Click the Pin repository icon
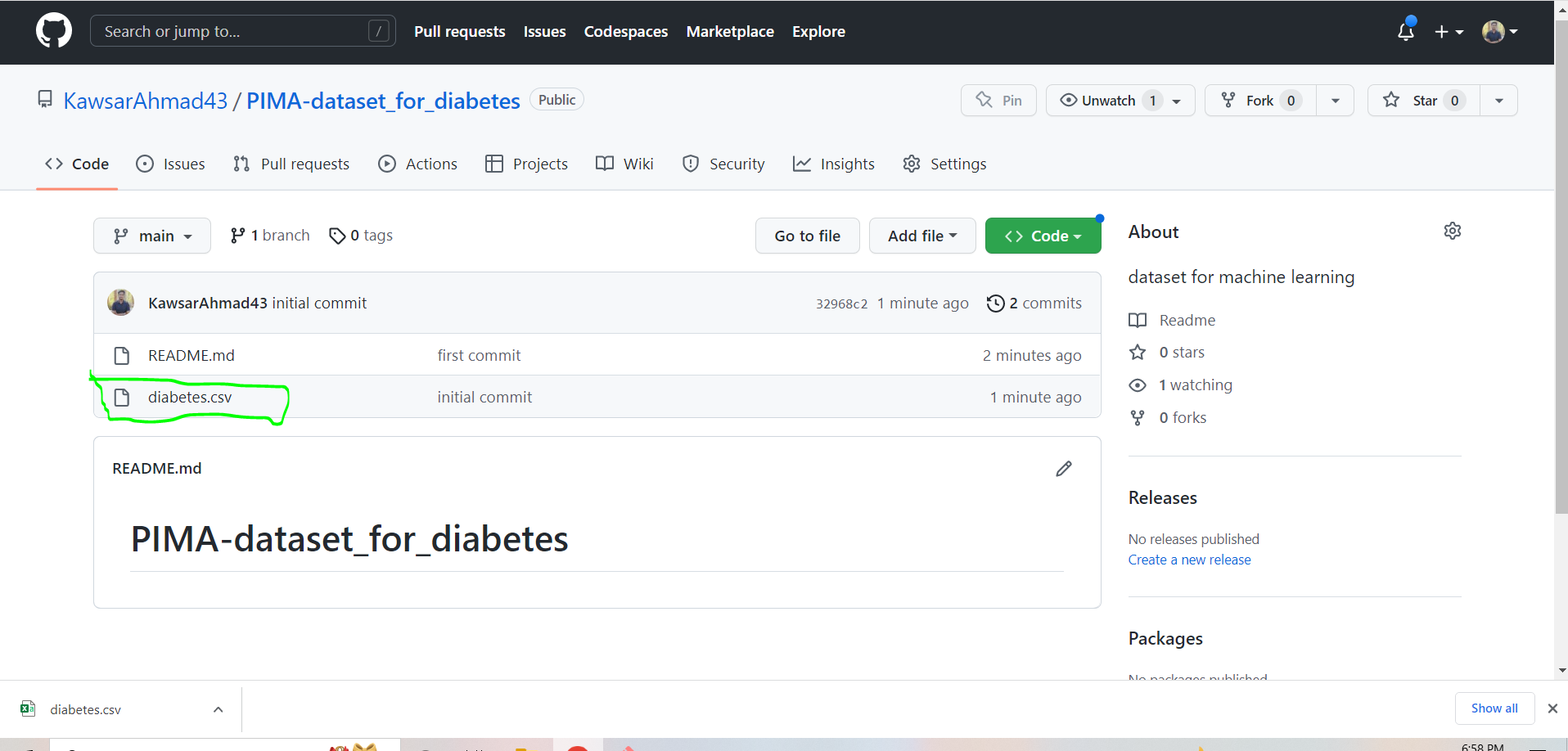This screenshot has width=1568, height=751. tap(998, 100)
